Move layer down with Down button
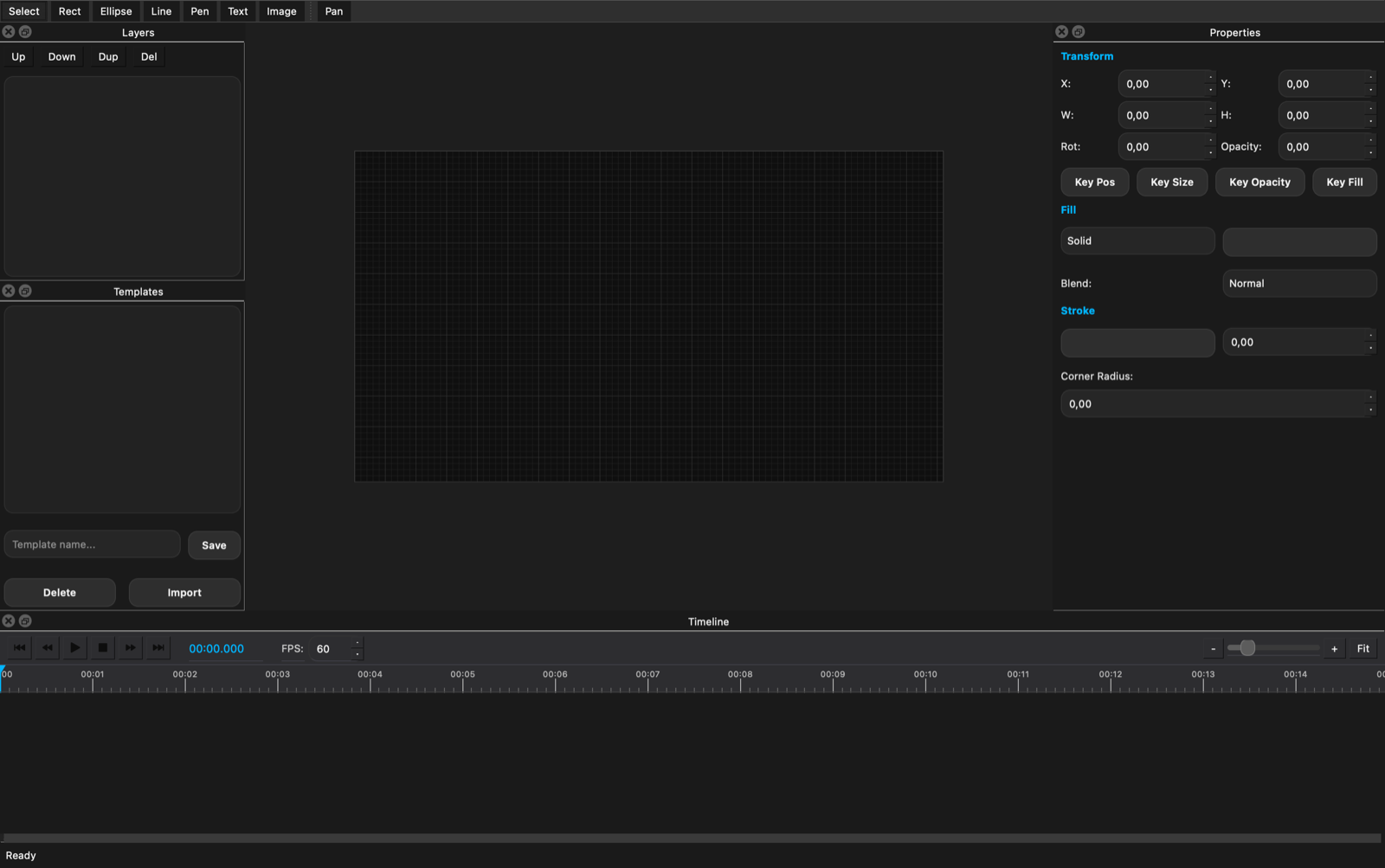The width and height of the screenshot is (1385, 868). [62, 57]
